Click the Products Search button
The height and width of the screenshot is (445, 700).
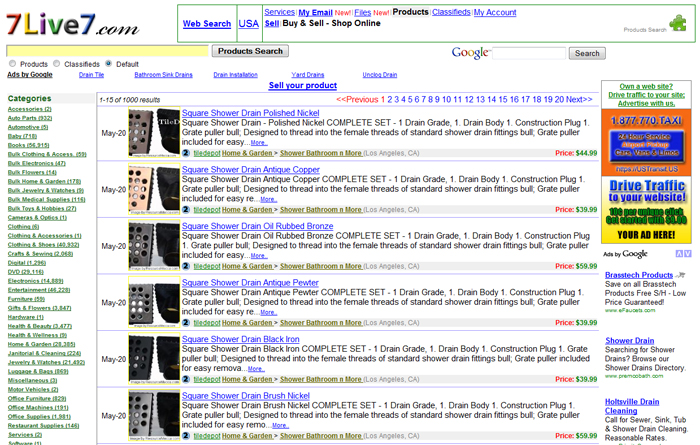click(250, 51)
